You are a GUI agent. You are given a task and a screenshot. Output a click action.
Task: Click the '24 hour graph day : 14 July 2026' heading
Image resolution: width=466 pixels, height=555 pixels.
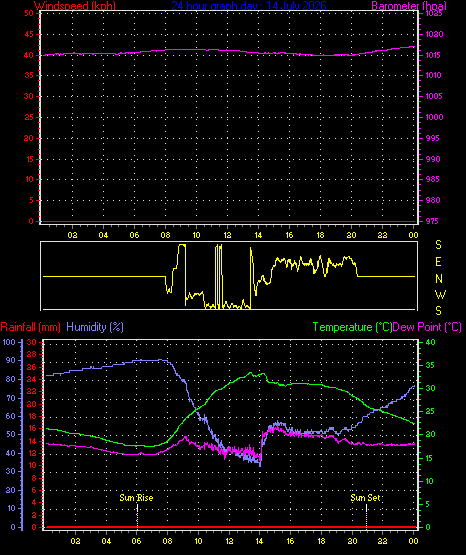[249, 5]
